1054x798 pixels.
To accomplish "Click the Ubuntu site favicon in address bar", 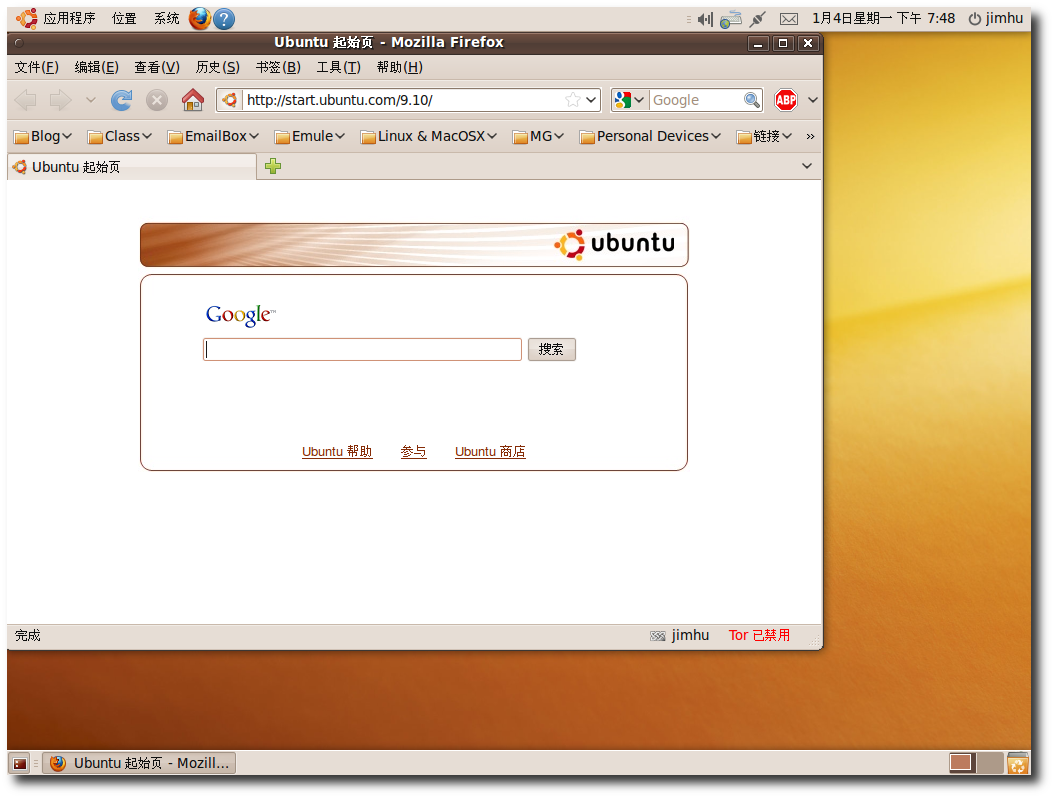I will (x=230, y=100).
